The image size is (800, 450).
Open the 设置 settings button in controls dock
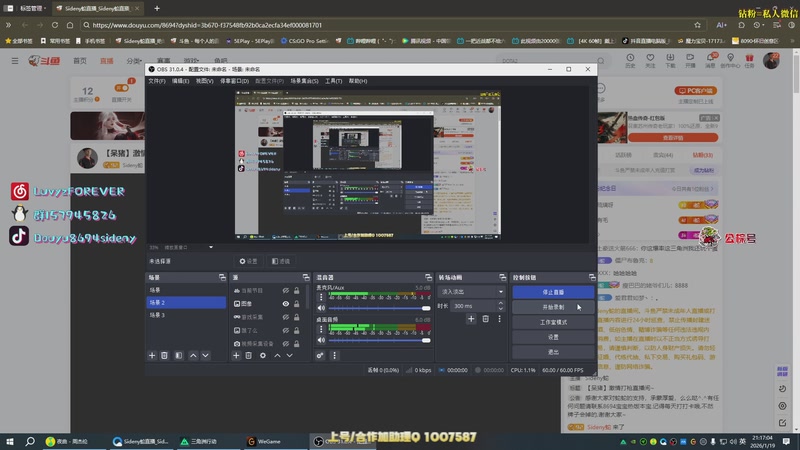click(x=553, y=337)
